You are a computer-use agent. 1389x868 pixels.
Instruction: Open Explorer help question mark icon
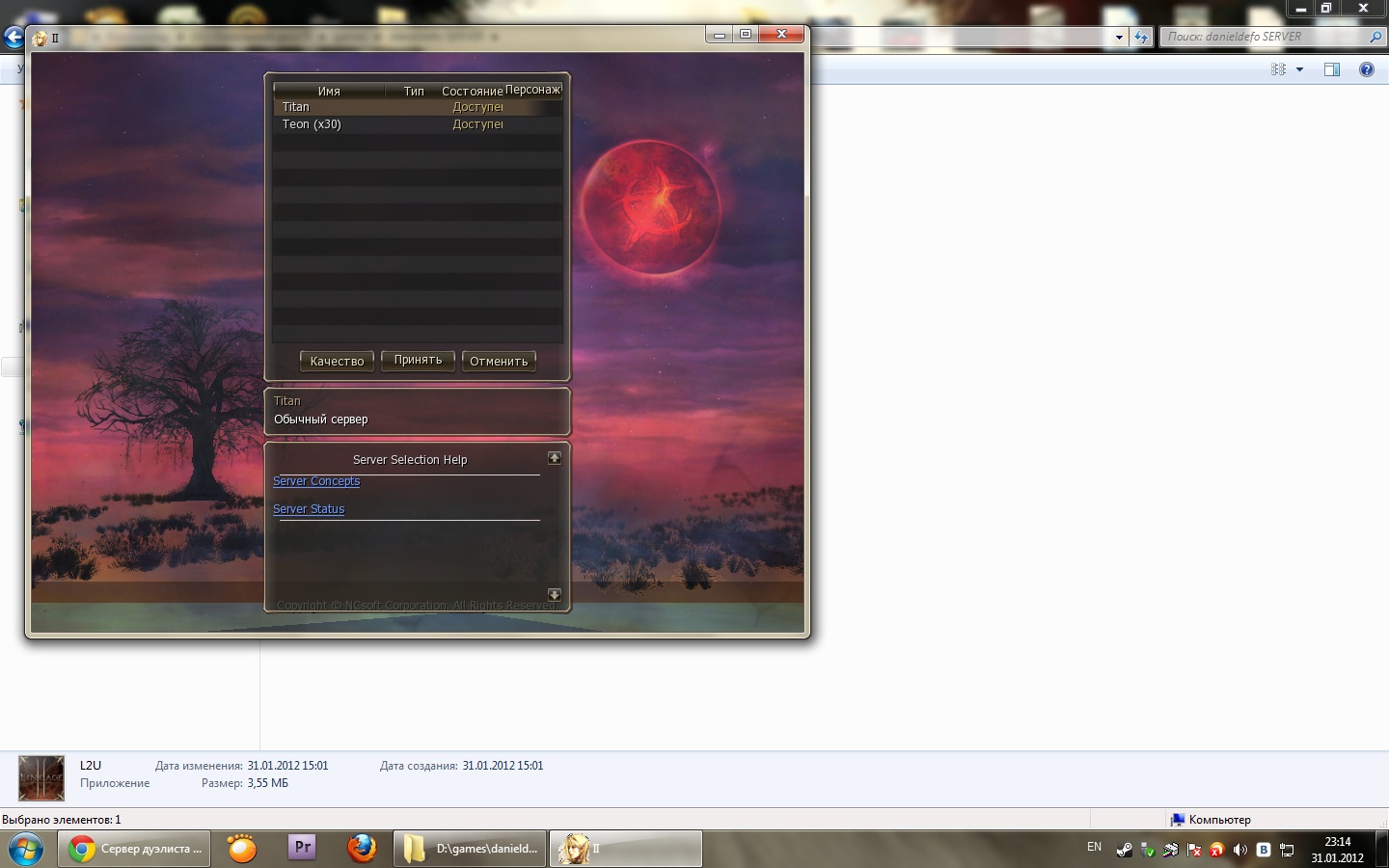click(x=1366, y=69)
